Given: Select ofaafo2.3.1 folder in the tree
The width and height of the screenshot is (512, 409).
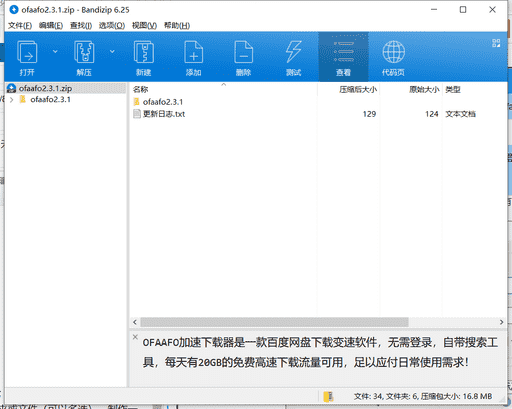Looking at the screenshot, I should coord(50,100).
